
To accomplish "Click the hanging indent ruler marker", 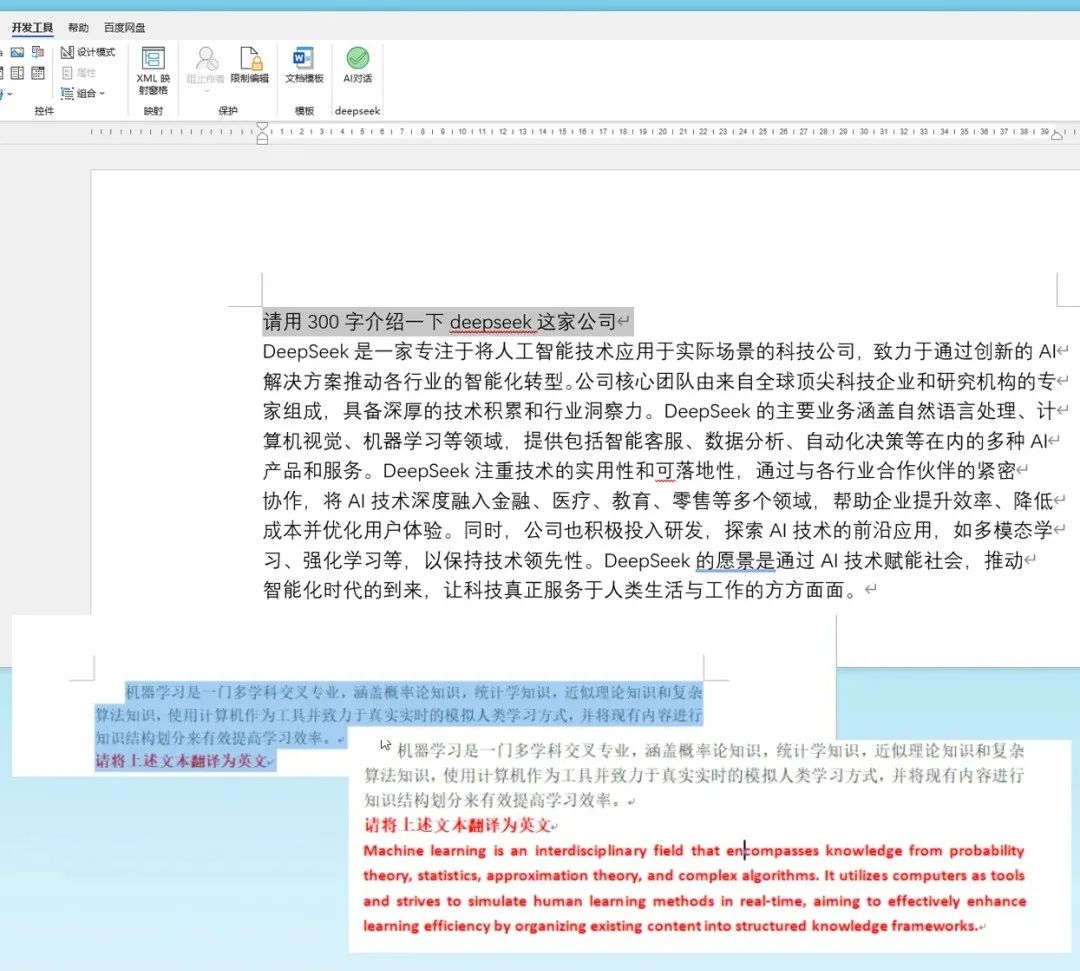I will 262,136.
